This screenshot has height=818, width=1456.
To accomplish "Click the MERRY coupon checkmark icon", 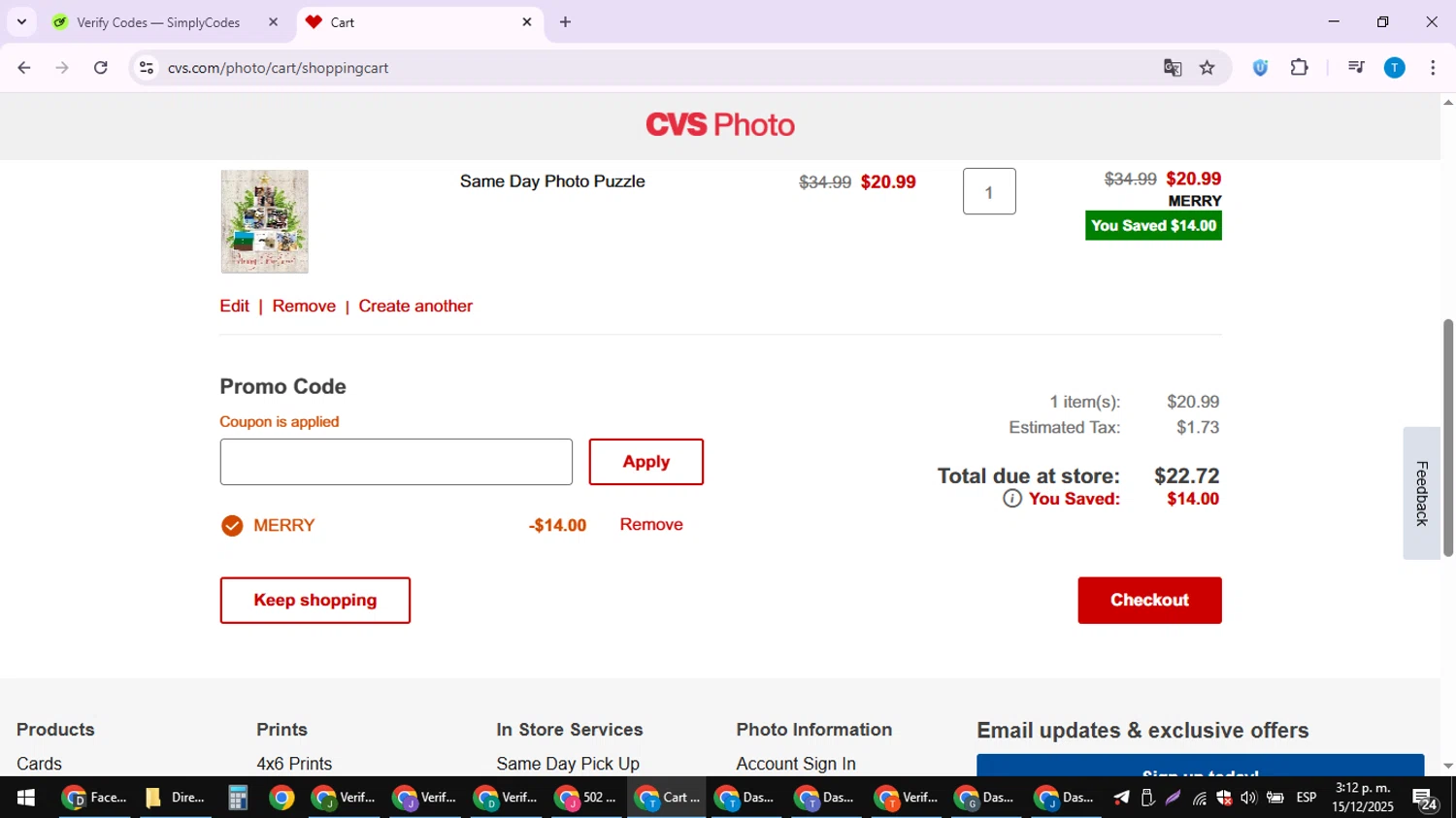I will (x=232, y=526).
